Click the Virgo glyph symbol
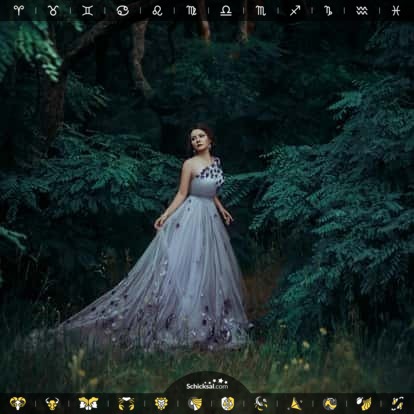 (191, 11)
